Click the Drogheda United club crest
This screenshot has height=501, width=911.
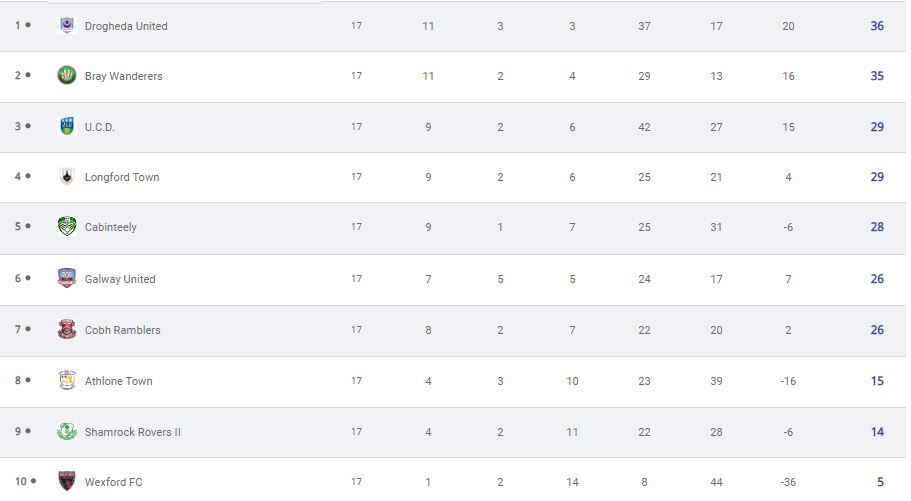pos(67,26)
